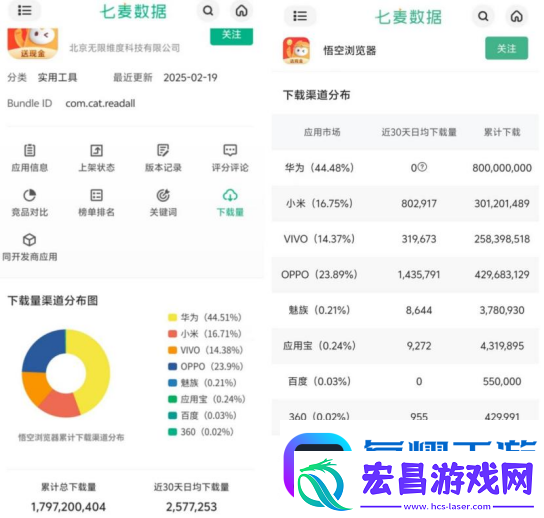Click the 下载量渠道分布图 chart heading
Screen dimensions: 544x518
point(53,300)
